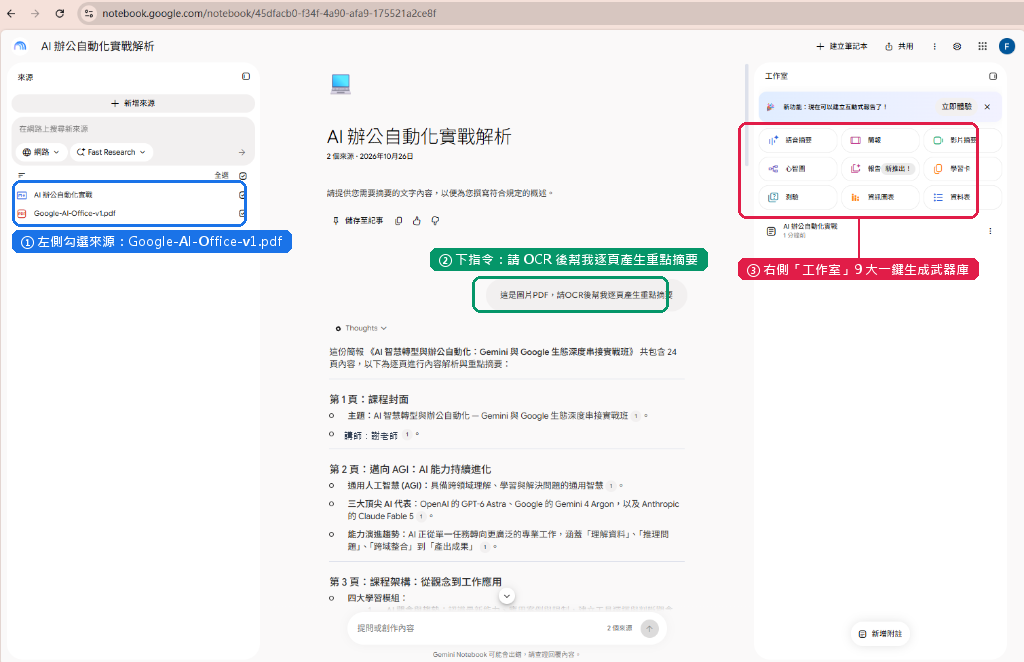This screenshot has width=1024, height=662.
Task: Expand the 網路 source type dropdown
Action: point(40,152)
